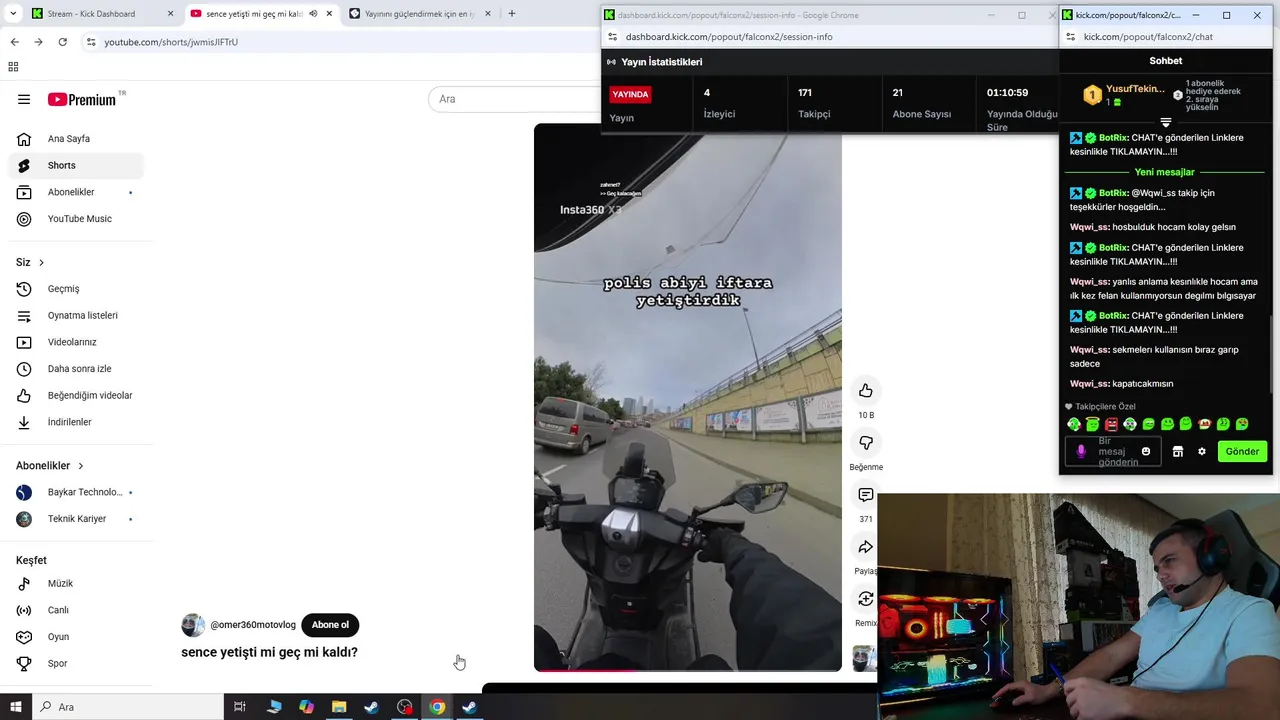Image resolution: width=1280 pixels, height=720 pixels.
Task: Click the Windows taskbar Ara search box
Action: pos(127,707)
